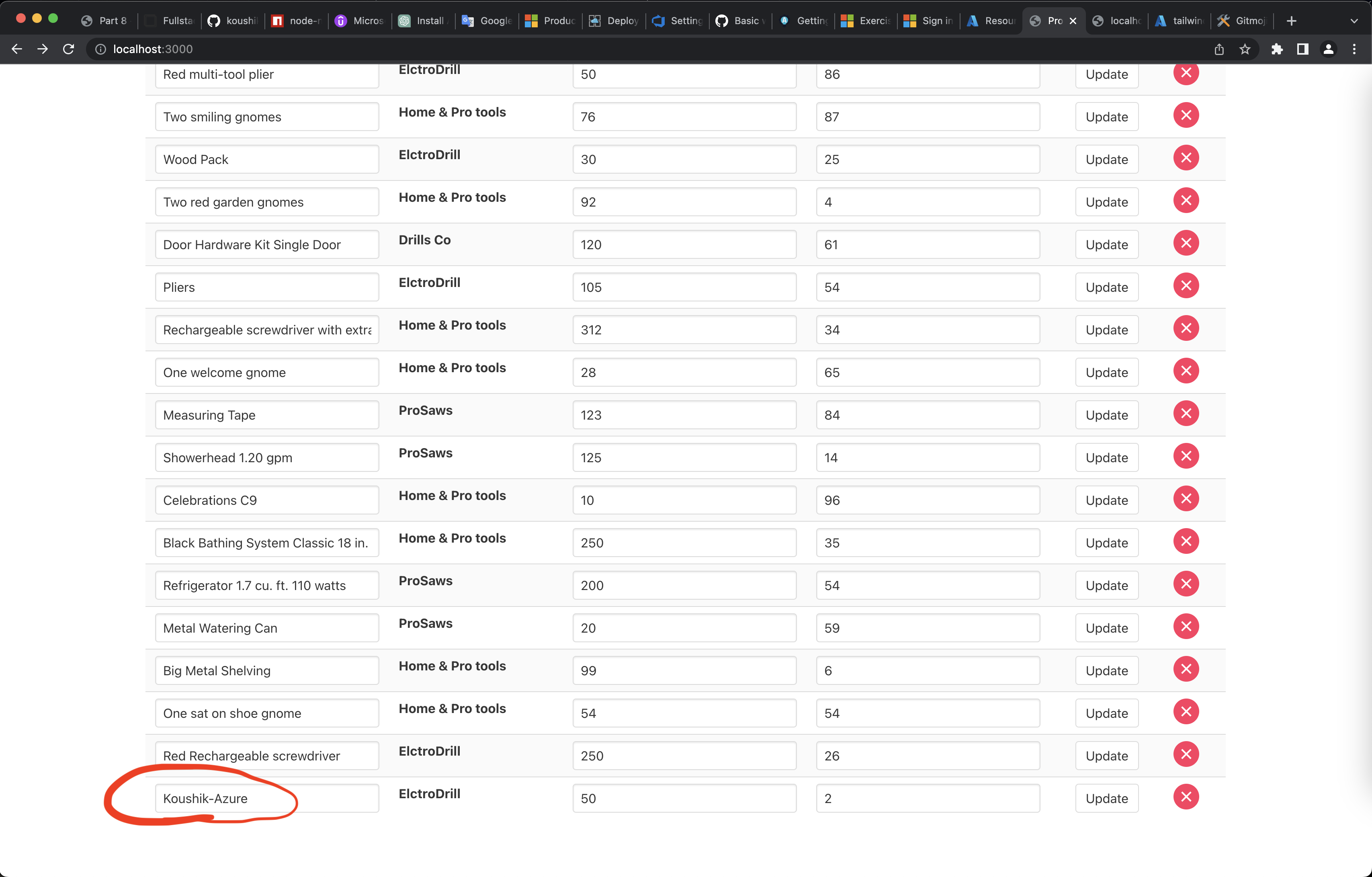Viewport: 1372px width, 877px height.
Task: Focus price field showing 312
Action: pos(684,330)
